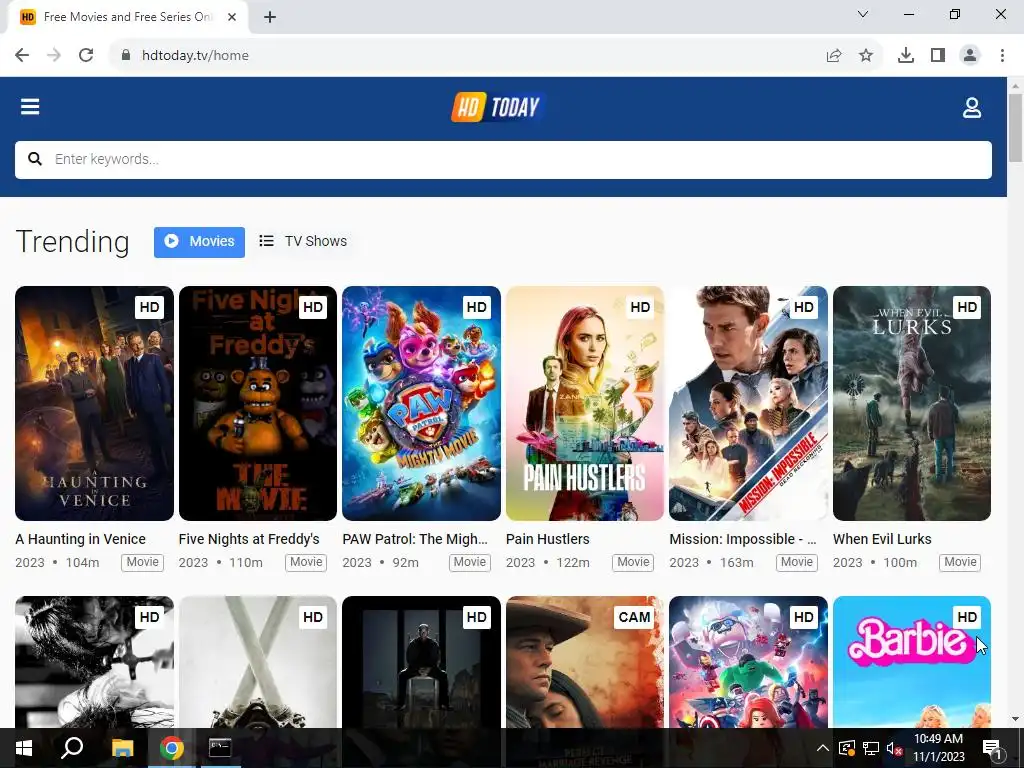The image size is (1024, 768).
Task: Click A Haunting in Venice title link
Action: (80, 539)
